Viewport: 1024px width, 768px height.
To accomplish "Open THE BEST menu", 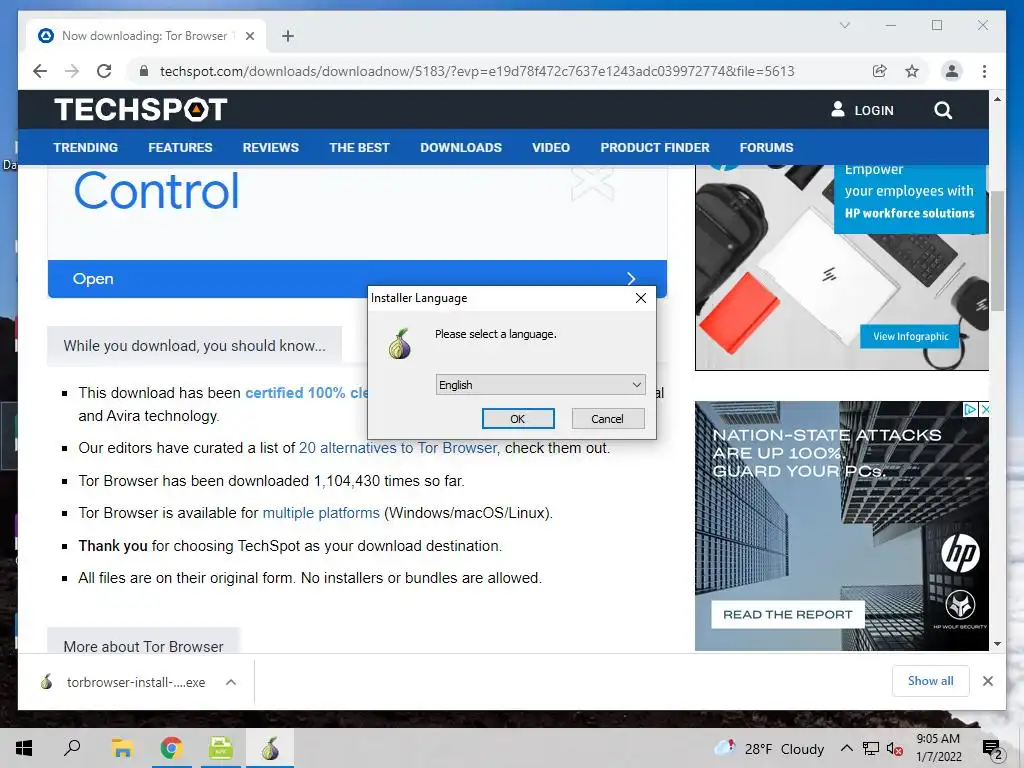I will tap(359, 148).
